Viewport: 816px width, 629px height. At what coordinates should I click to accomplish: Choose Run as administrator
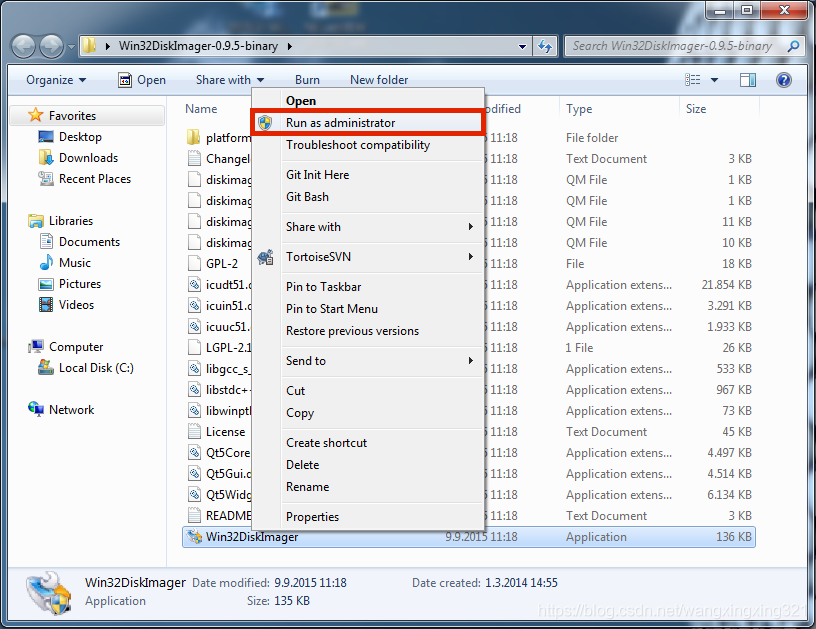click(368, 123)
